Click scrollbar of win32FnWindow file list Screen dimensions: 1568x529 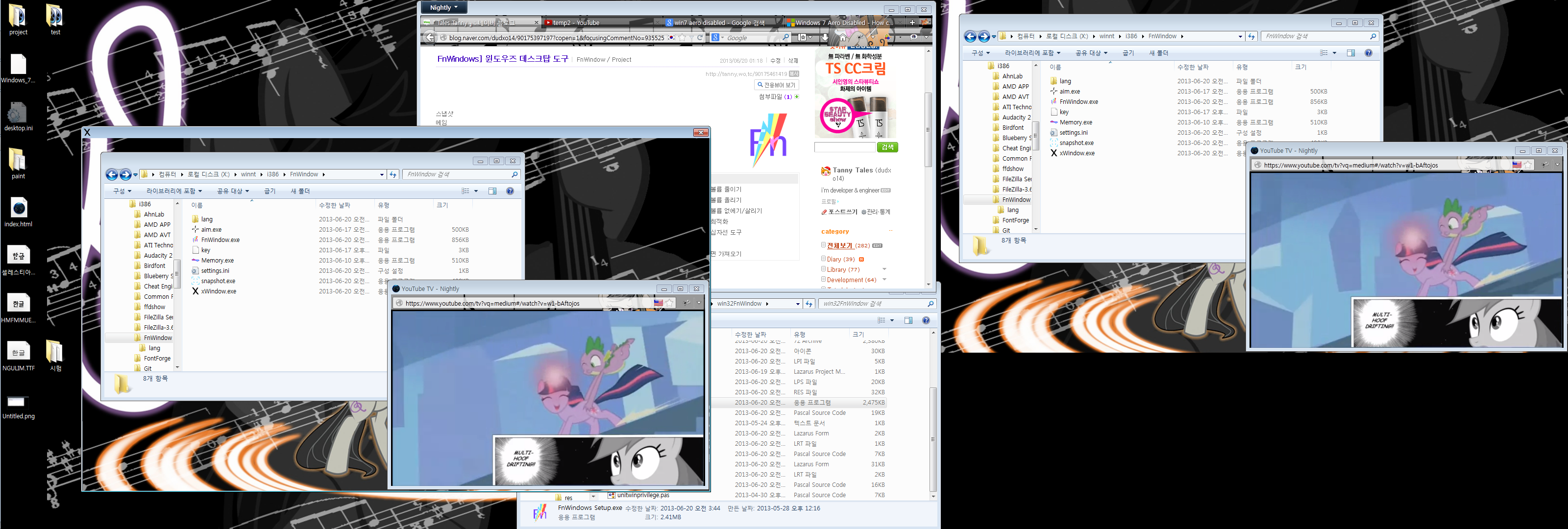pyautogui.click(x=932, y=439)
